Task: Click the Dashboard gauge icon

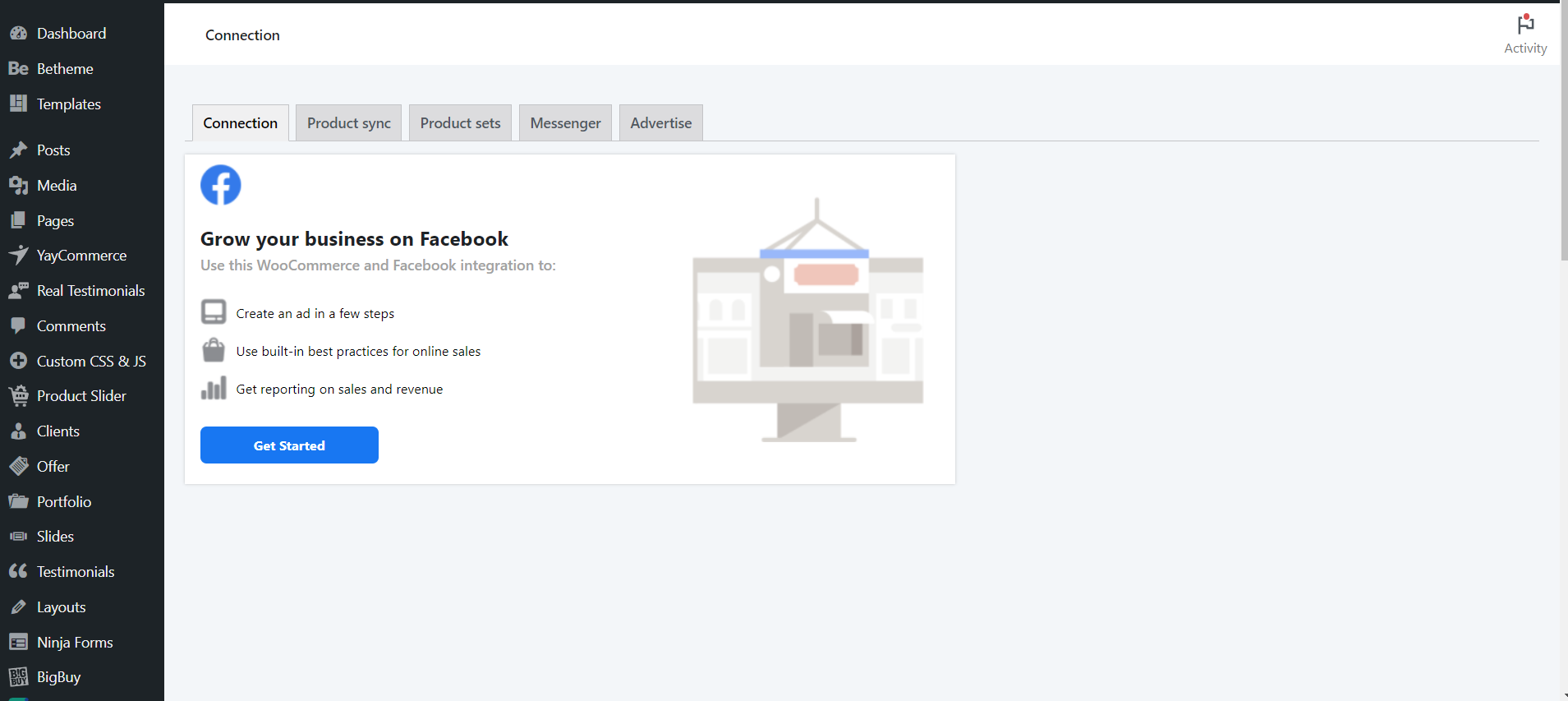Action: (x=18, y=34)
